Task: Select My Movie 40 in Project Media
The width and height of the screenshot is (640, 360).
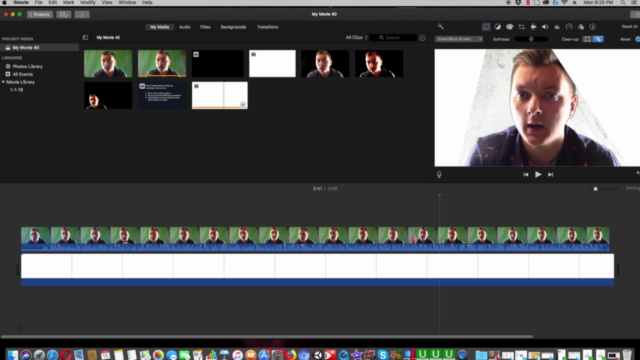Action: 40,48
